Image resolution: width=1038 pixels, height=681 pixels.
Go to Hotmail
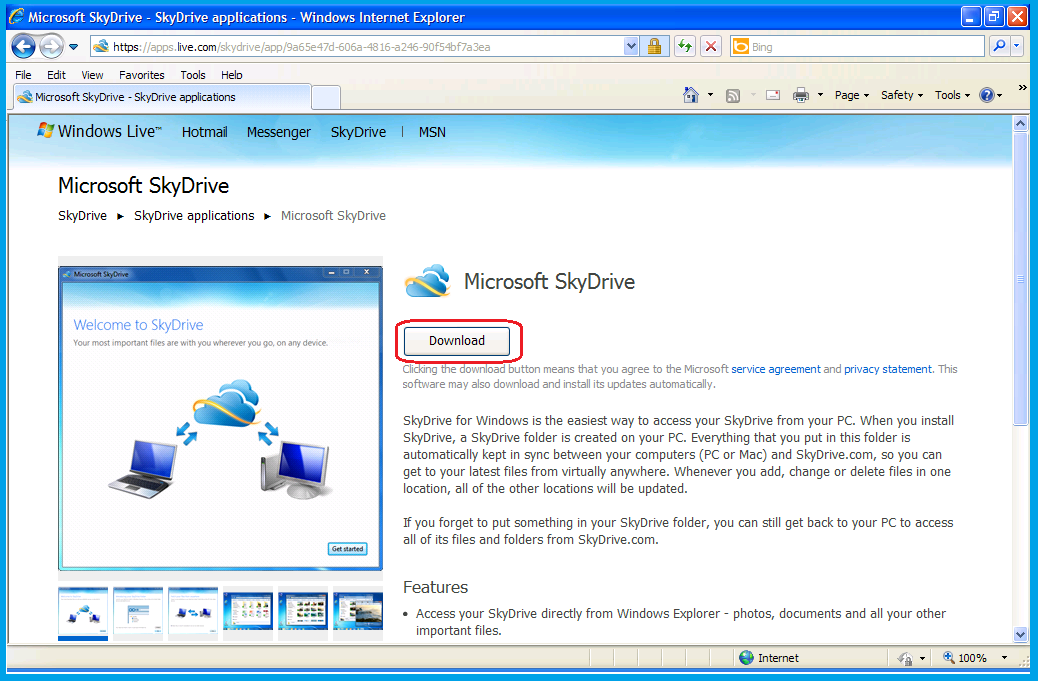pos(205,132)
